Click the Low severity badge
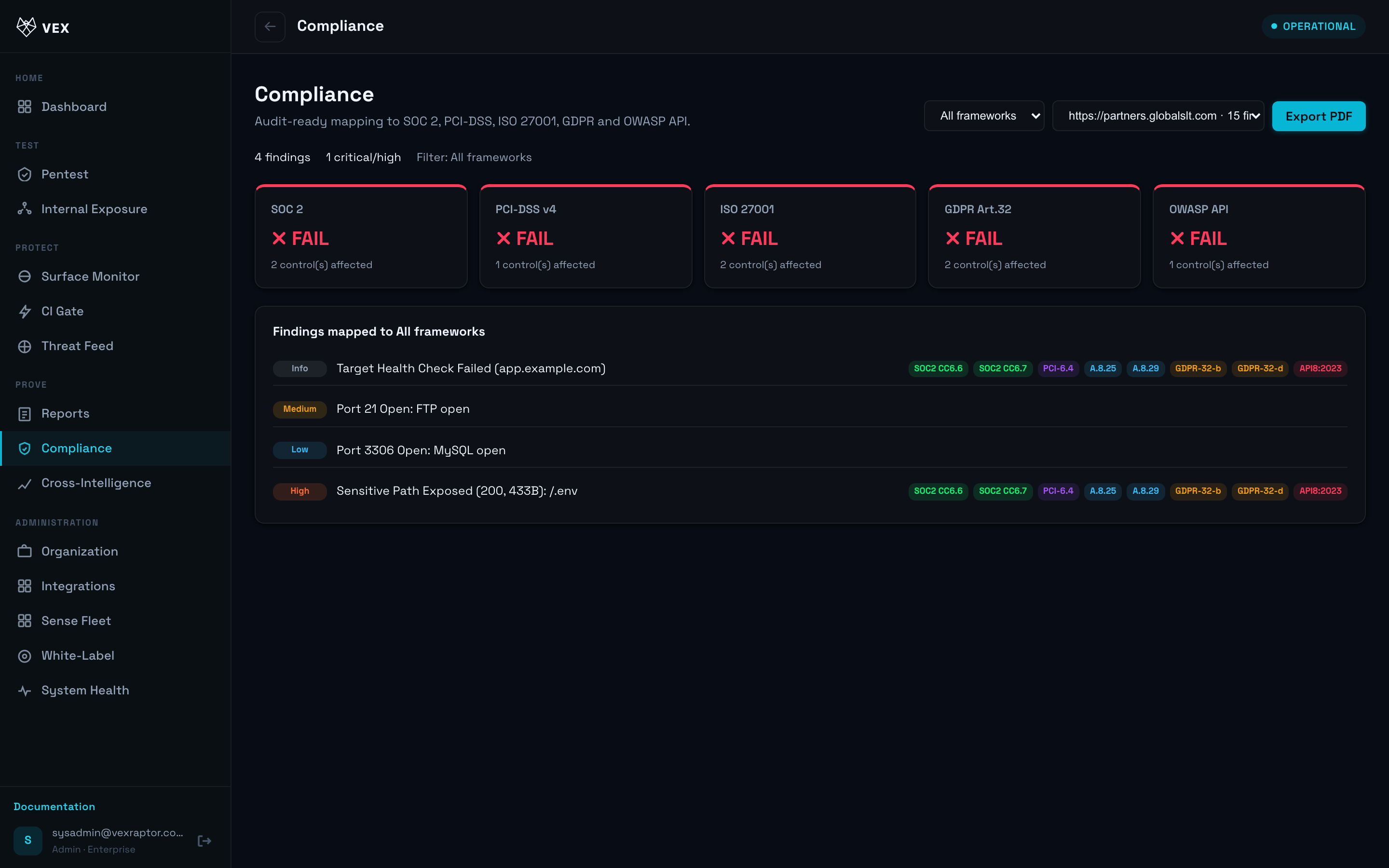 point(300,450)
